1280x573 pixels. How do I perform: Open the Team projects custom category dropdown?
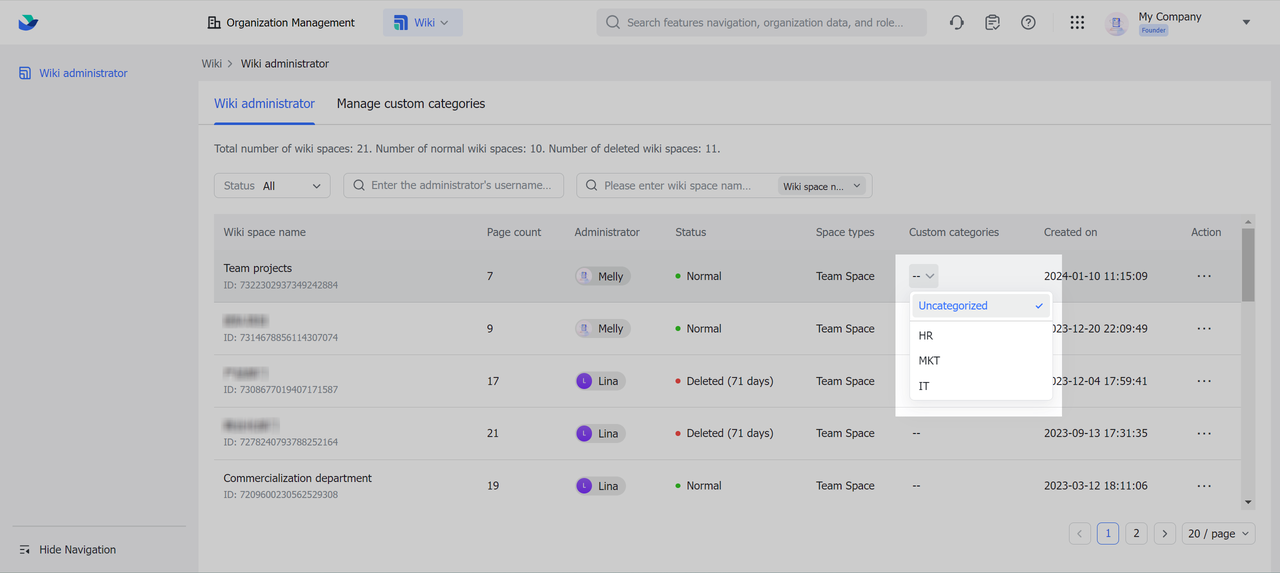pos(923,276)
